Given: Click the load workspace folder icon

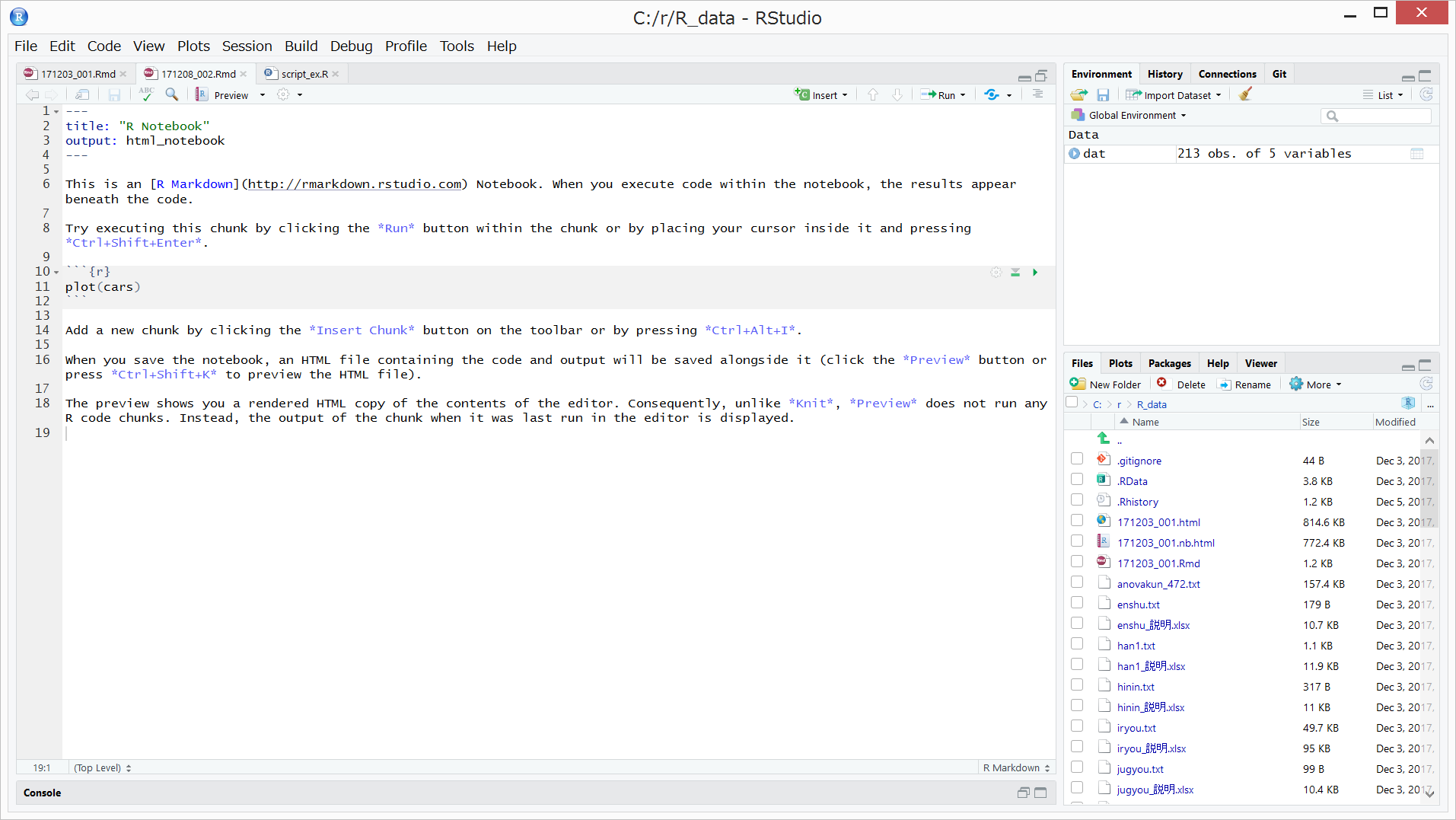Looking at the screenshot, I should [x=1078, y=95].
